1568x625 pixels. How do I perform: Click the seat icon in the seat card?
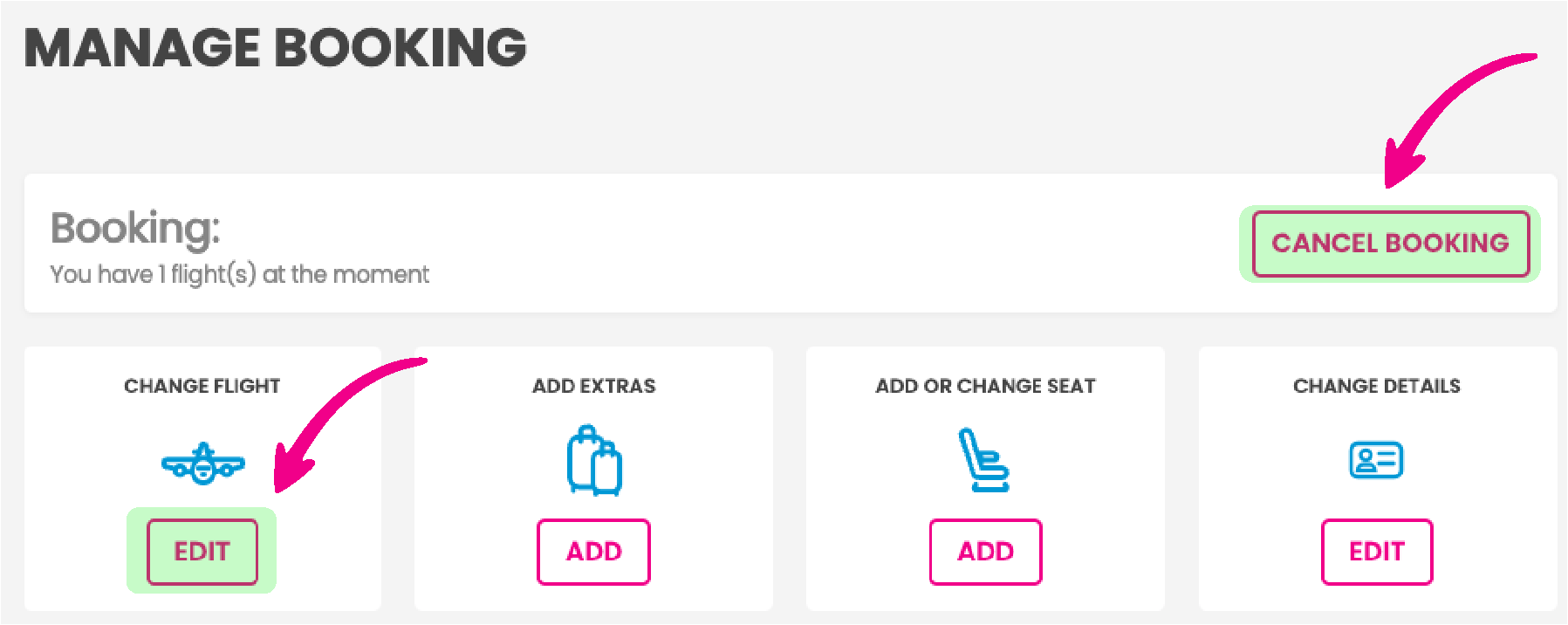[x=984, y=460]
